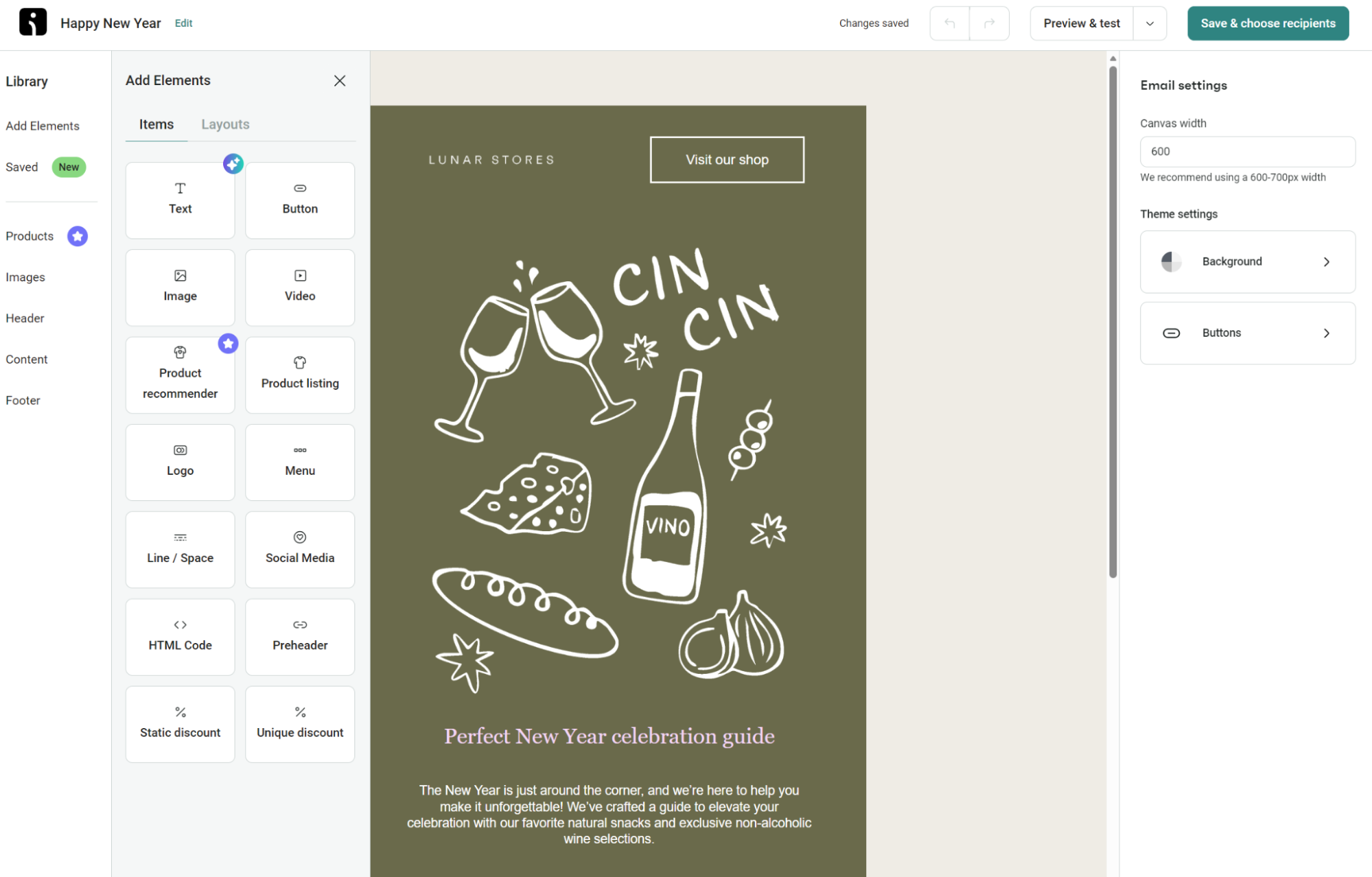Expand the Buttons theme settings
1372x877 pixels.
coord(1326,333)
